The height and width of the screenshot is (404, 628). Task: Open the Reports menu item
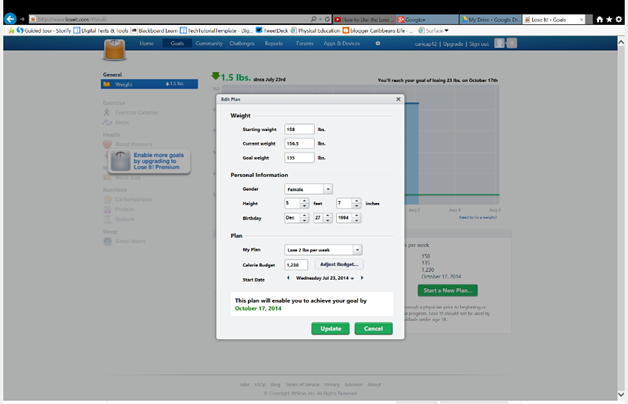click(274, 43)
